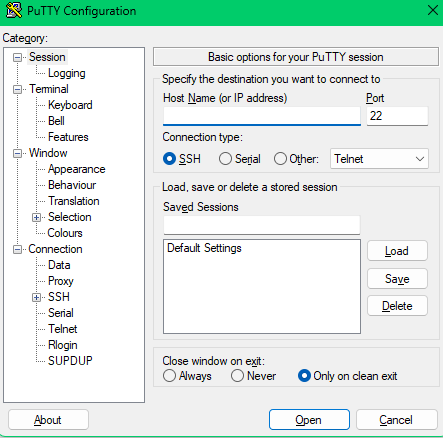
Task: Focus the Port number field
Action: click(x=397, y=116)
